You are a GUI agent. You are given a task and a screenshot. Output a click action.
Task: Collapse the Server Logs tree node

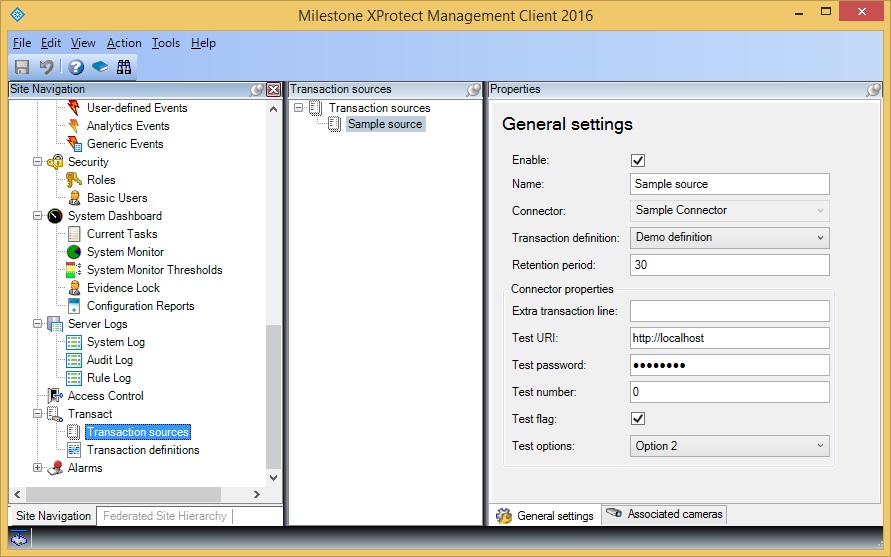[x=38, y=324]
